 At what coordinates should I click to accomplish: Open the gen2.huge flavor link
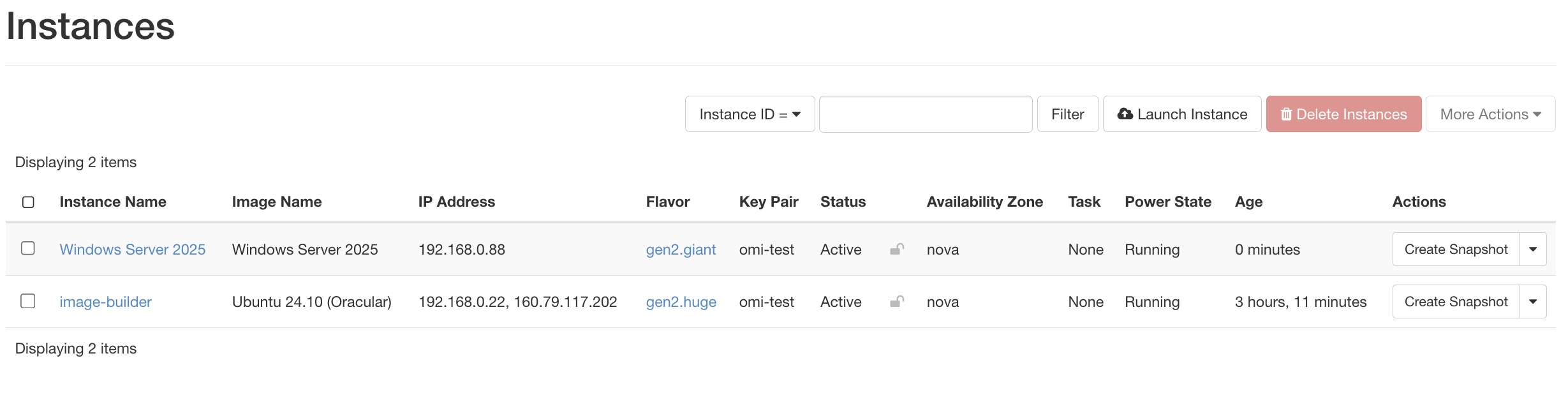(681, 302)
